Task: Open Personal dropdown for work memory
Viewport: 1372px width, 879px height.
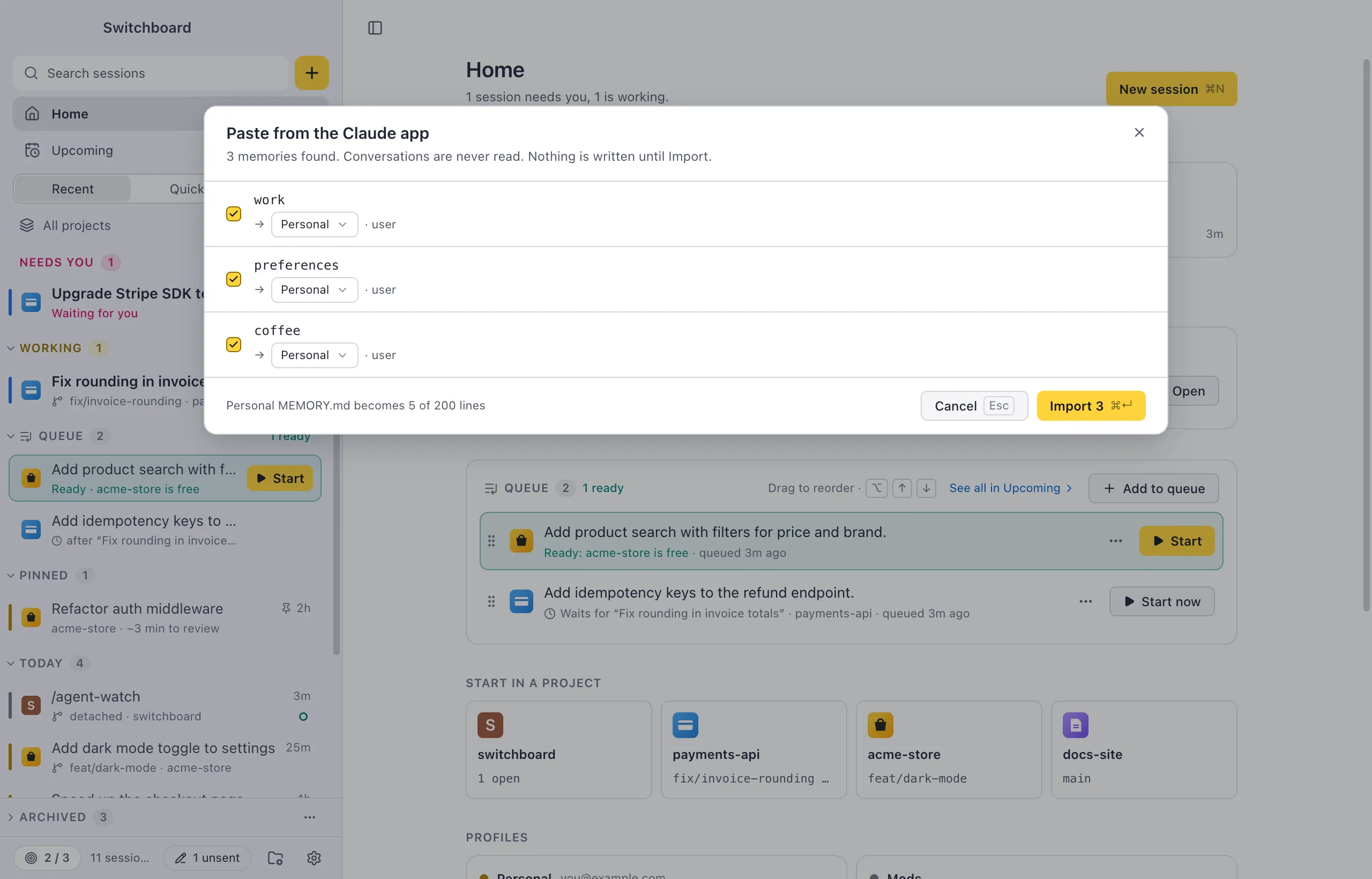Action: (315, 225)
